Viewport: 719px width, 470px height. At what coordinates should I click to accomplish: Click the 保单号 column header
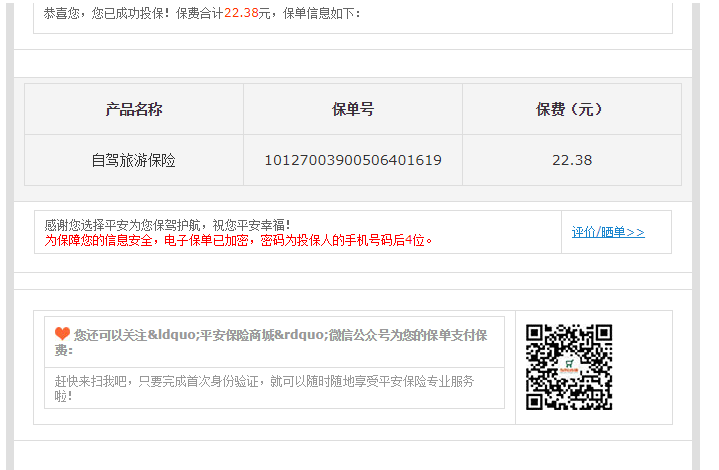(353, 109)
